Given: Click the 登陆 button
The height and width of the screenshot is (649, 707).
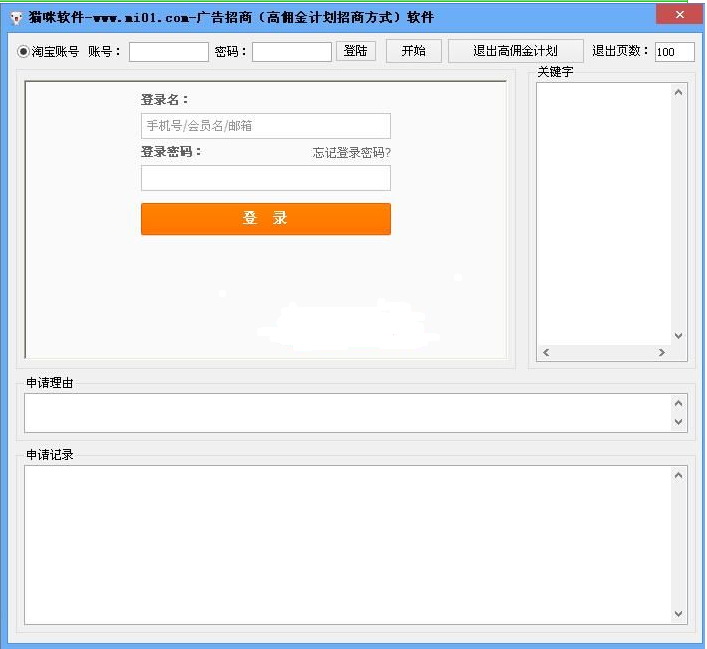Looking at the screenshot, I should (356, 51).
